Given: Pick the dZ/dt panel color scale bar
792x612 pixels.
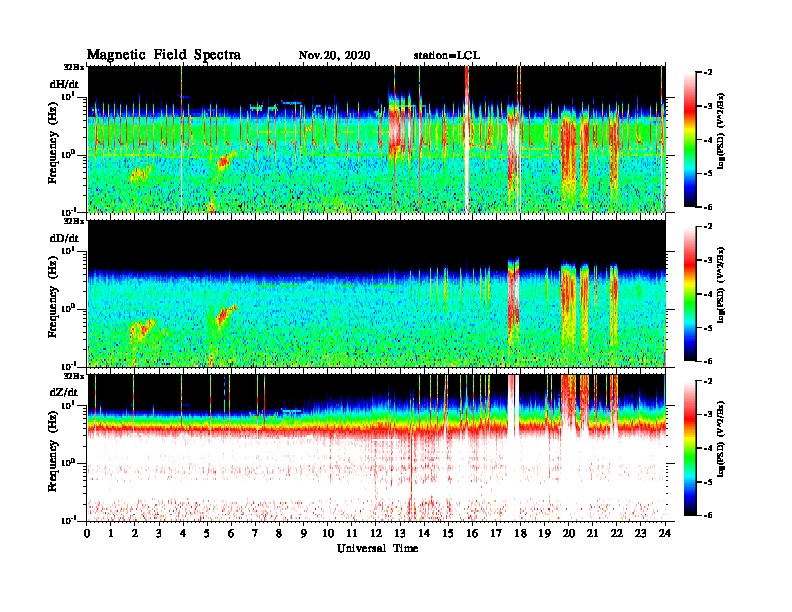Looking at the screenshot, I should tap(690, 448).
